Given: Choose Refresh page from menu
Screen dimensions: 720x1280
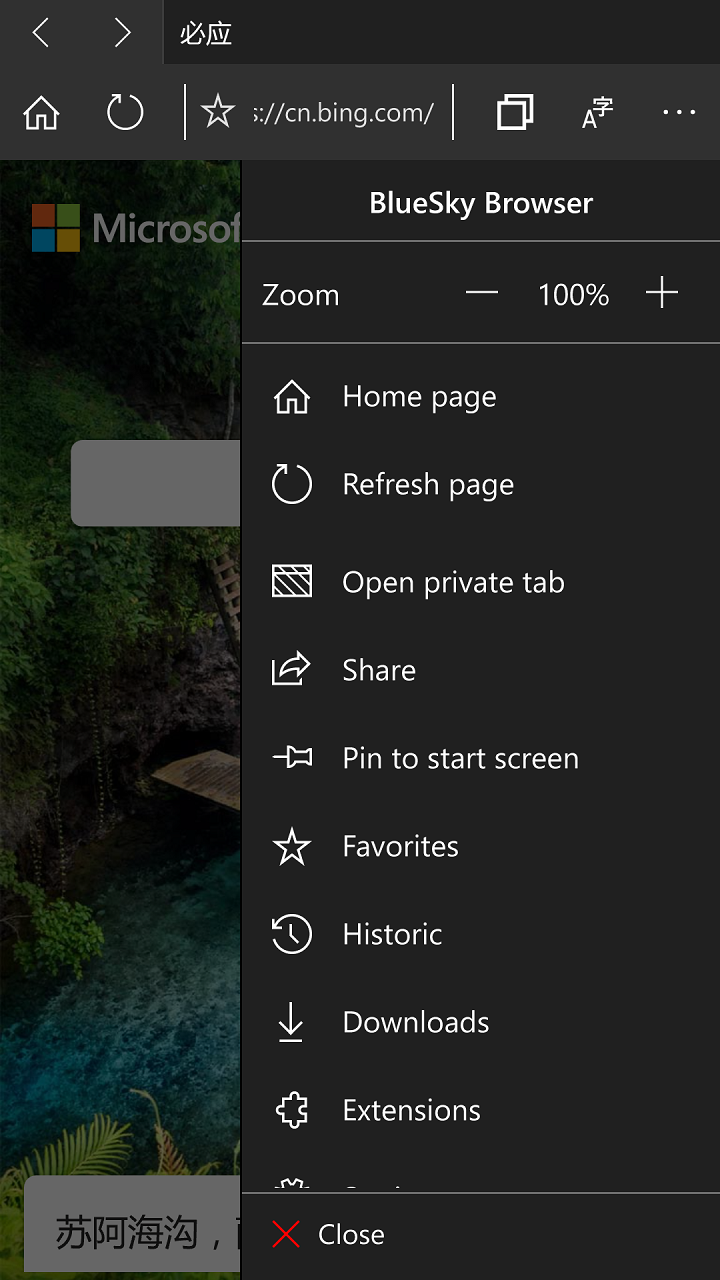Looking at the screenshot, I should [x=427, y=485].
